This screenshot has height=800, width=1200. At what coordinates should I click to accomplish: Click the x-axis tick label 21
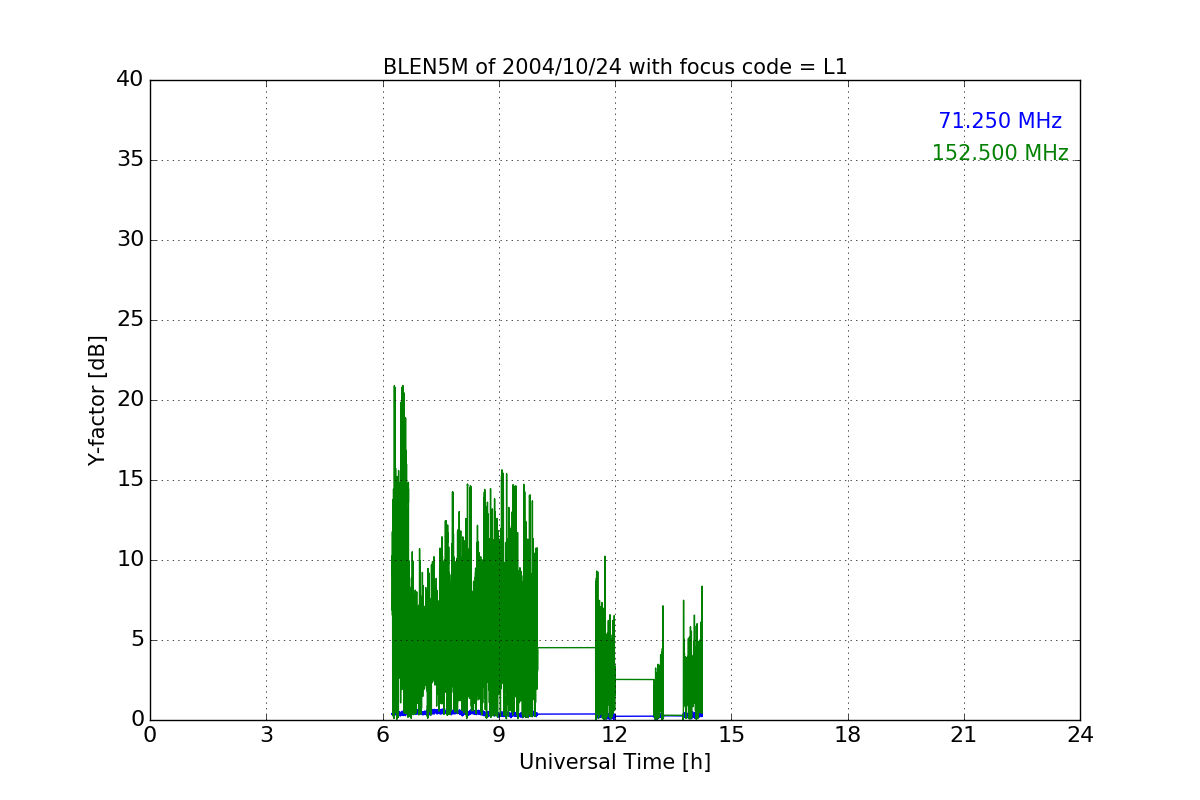point(964,734)
